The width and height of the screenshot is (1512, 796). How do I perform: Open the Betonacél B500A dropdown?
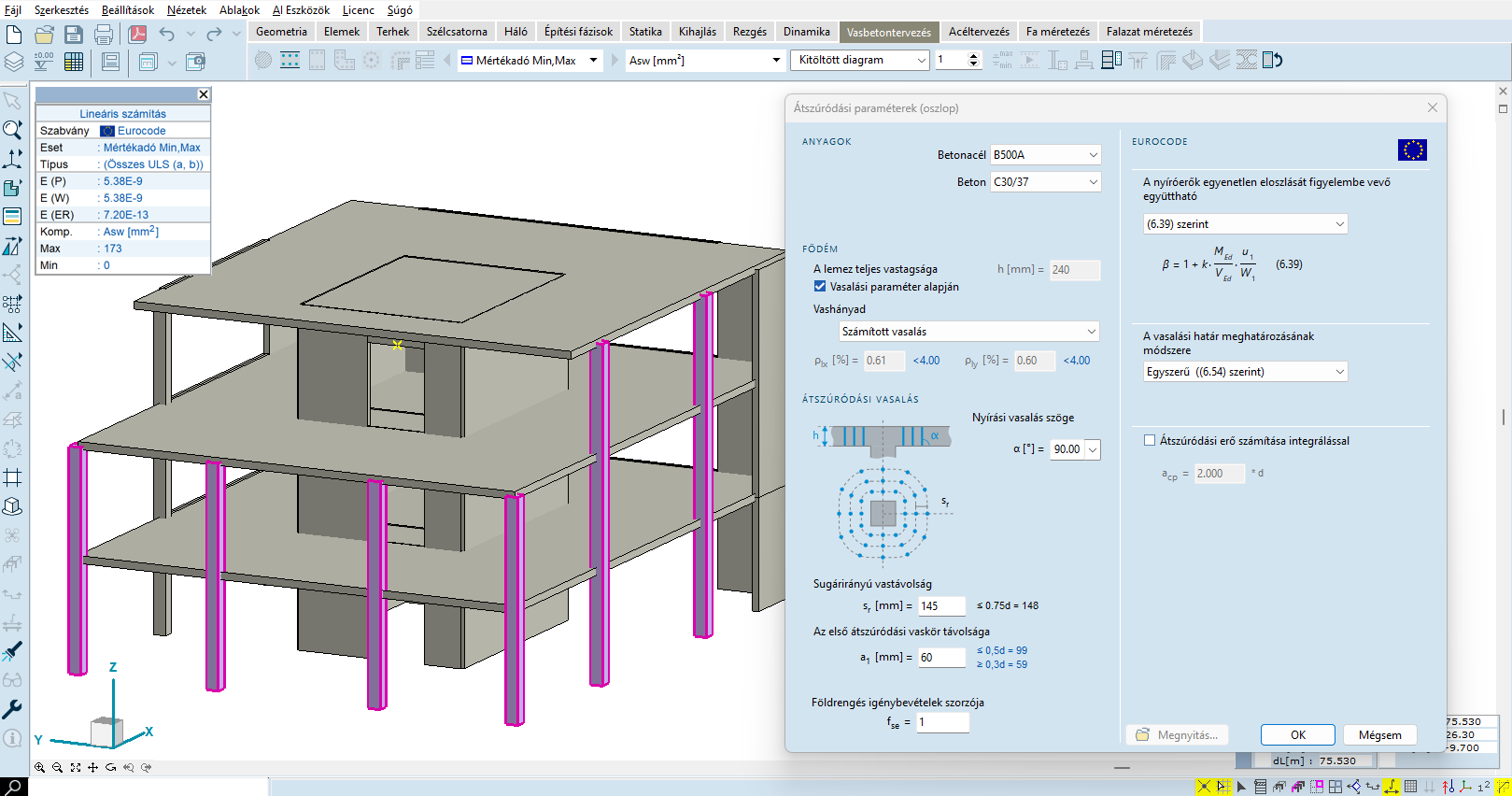[1045, 155]
